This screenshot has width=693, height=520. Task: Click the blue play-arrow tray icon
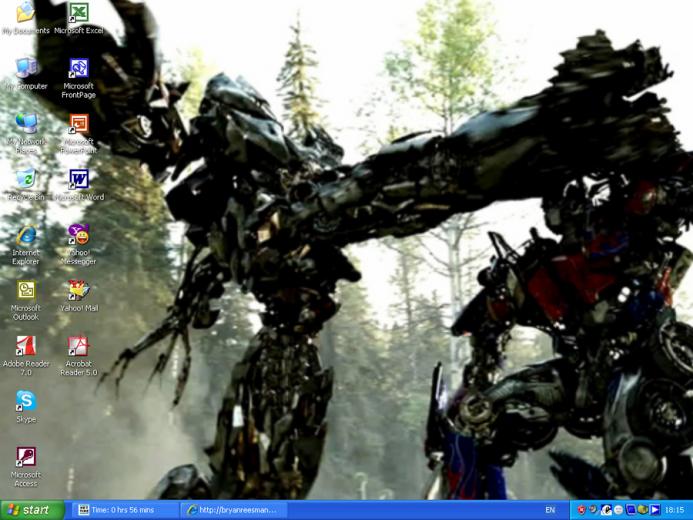655,510
